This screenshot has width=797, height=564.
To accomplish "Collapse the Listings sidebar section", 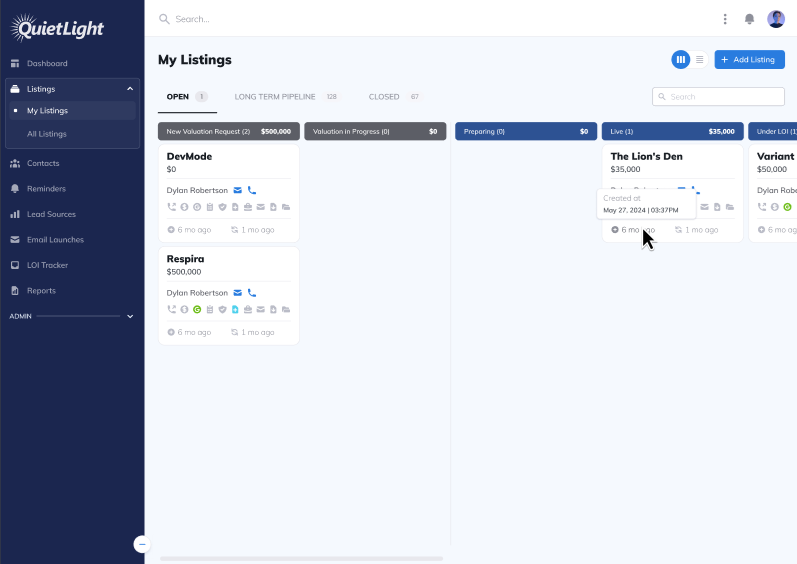I will click(130, 89).
